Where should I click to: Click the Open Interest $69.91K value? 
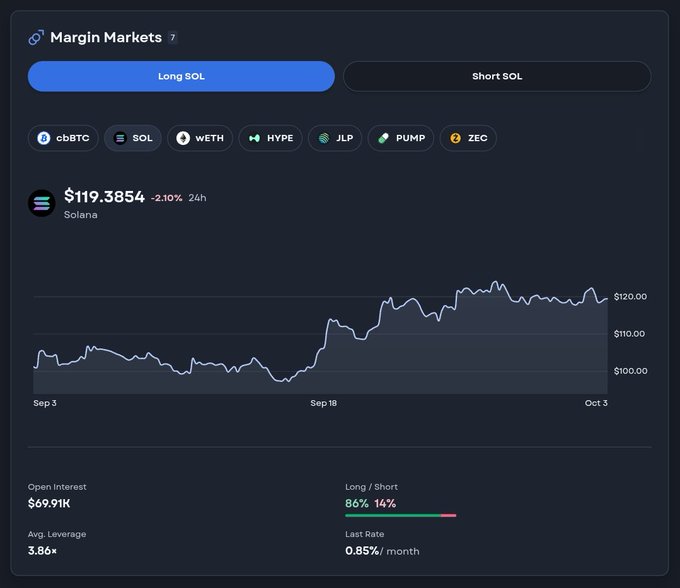(x=49, y=503)
